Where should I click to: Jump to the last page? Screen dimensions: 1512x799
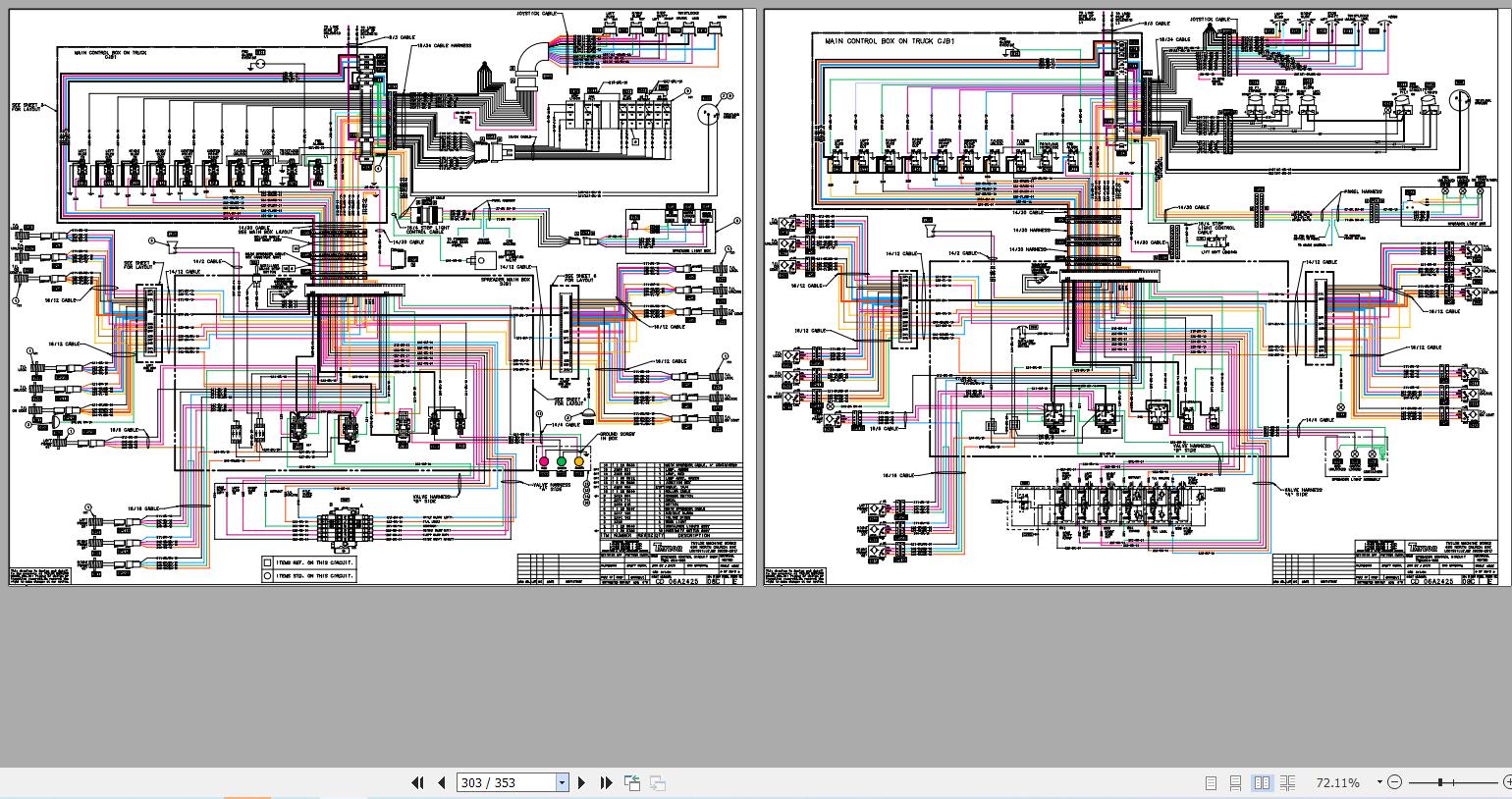pos(606,782)
